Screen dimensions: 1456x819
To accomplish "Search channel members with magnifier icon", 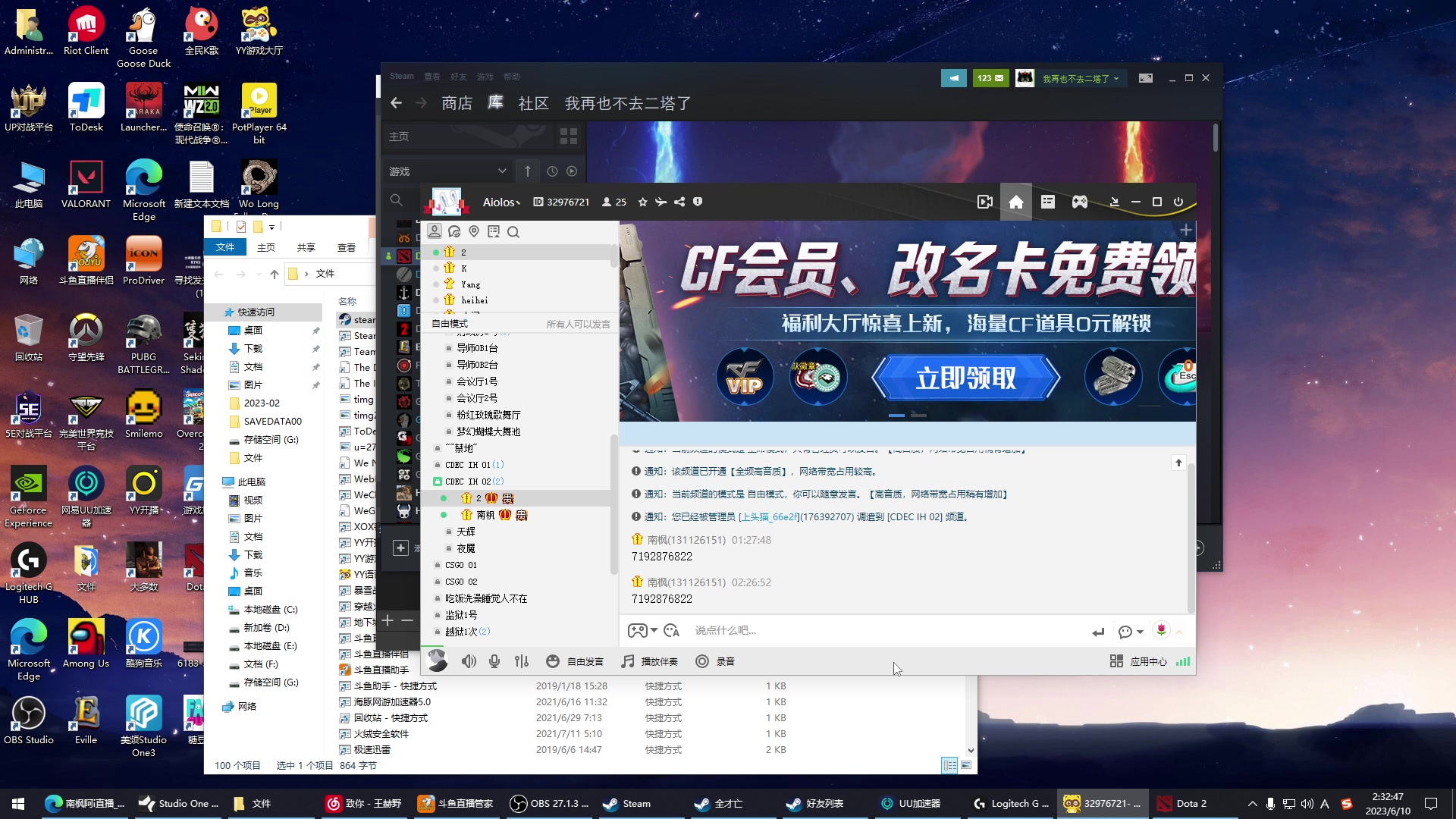I will tap(513, 232).
